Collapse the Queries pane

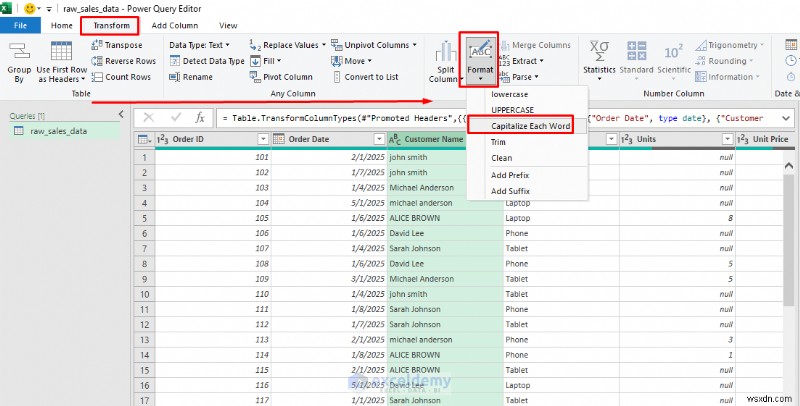tap(121, 115)
